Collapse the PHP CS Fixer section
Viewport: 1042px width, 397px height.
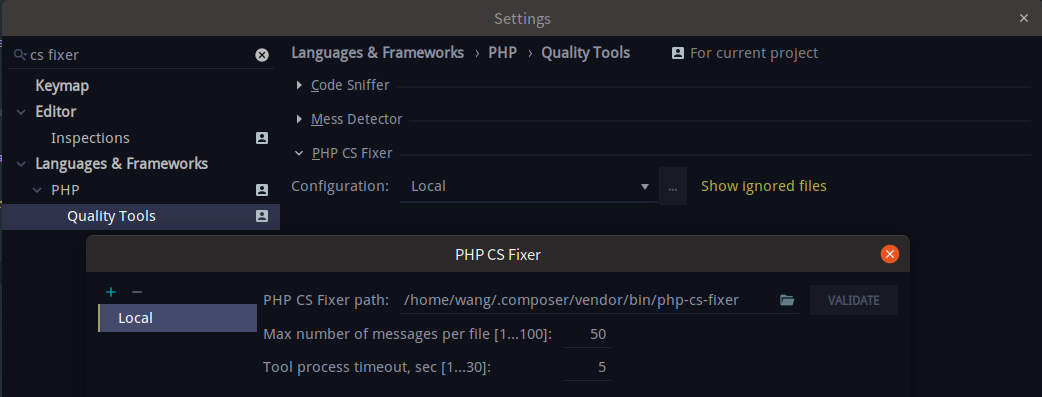coord(299,154)
